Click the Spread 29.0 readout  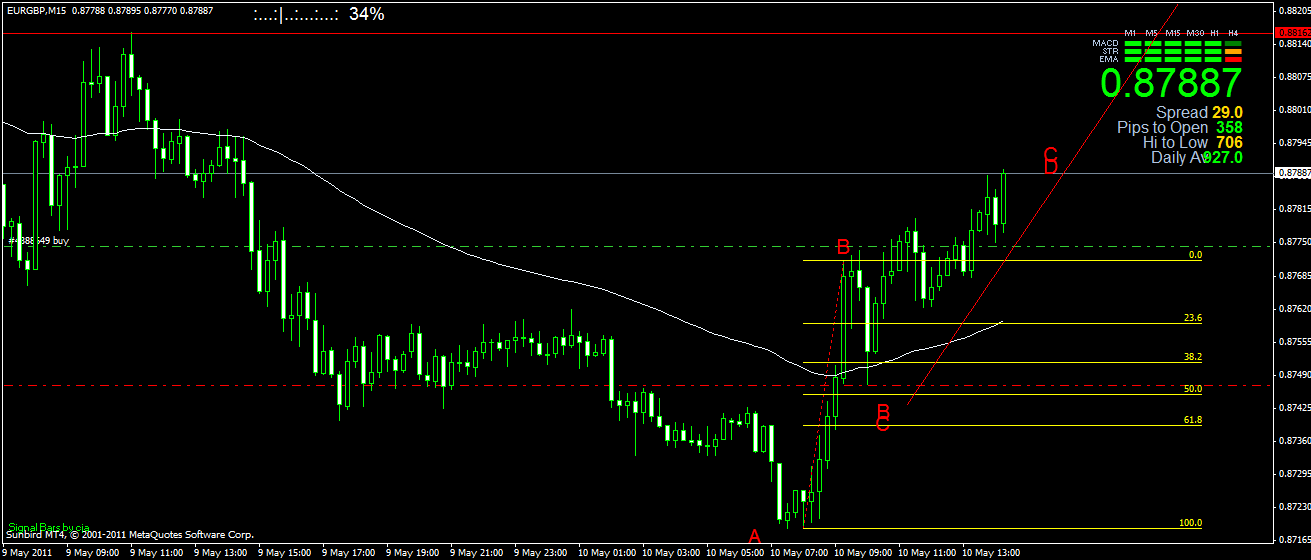coord(1199,113)
